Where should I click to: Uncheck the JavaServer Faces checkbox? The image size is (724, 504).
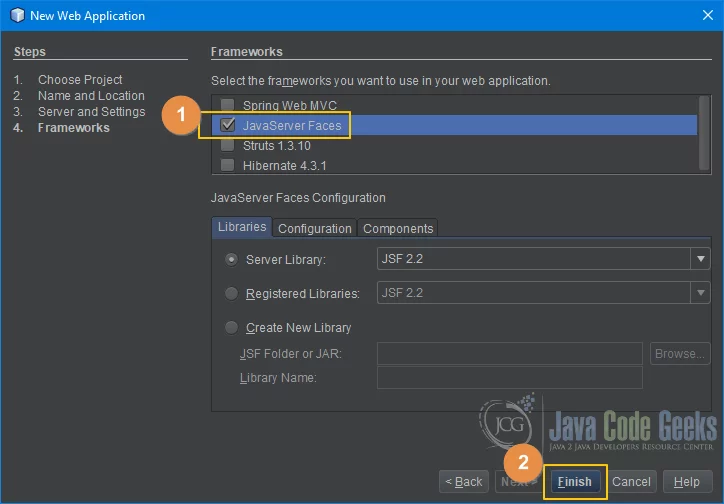[227, 125]
